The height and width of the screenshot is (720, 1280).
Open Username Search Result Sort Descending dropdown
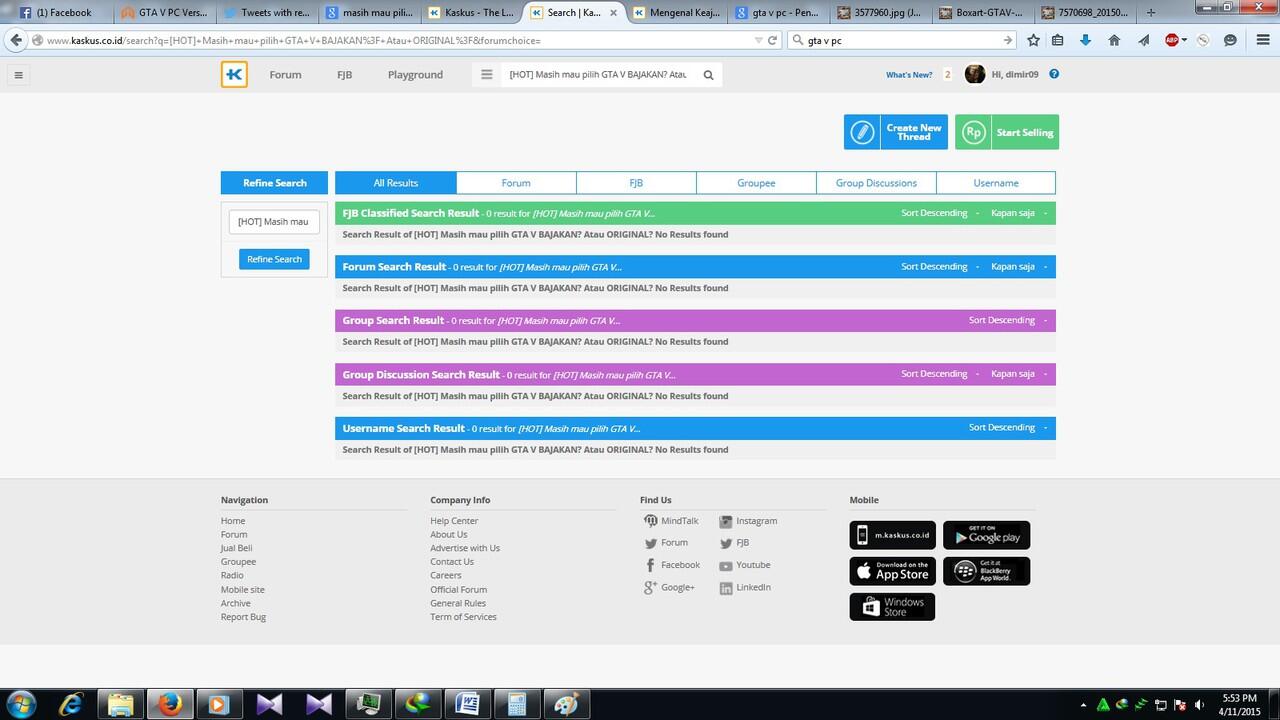[1008, 427]
